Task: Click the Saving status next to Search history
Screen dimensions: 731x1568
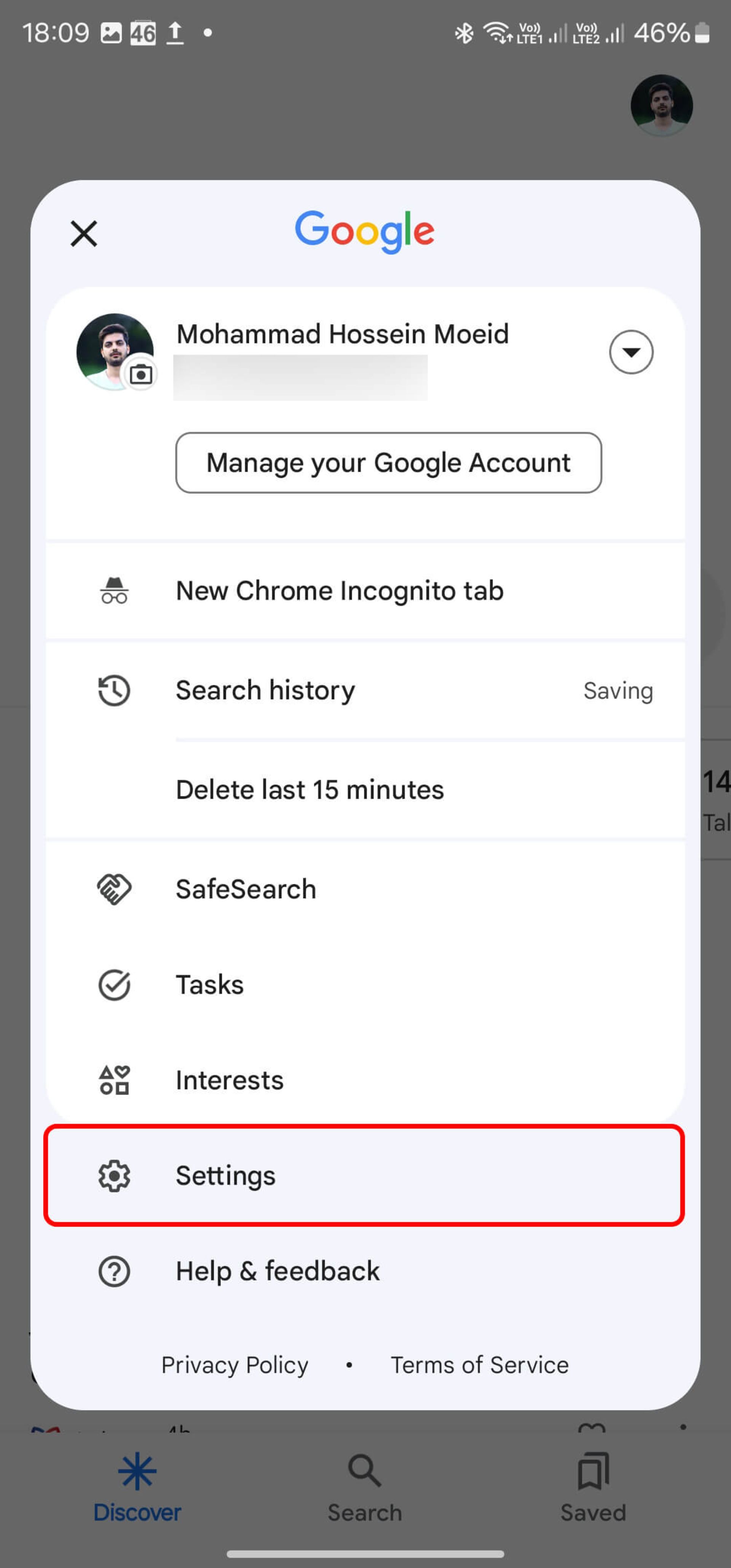Action: tap(618, 690)
